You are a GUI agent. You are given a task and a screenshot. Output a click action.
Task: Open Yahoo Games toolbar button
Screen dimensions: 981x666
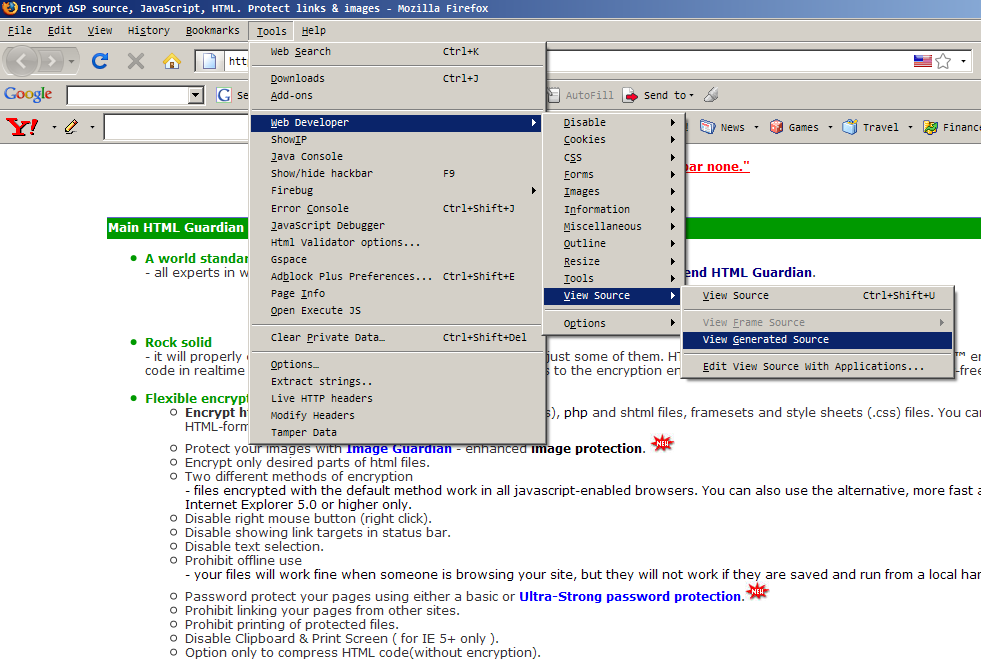pyautogui.click(x=794, y=127)
